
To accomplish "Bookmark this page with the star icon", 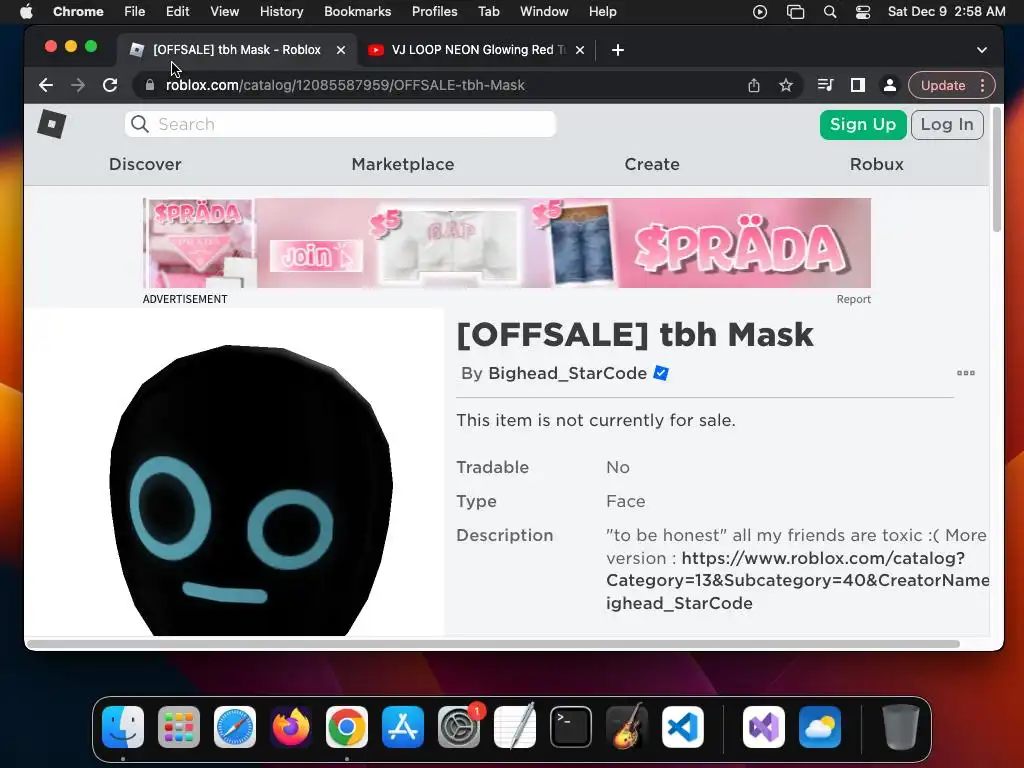I will tap(786, 85).
